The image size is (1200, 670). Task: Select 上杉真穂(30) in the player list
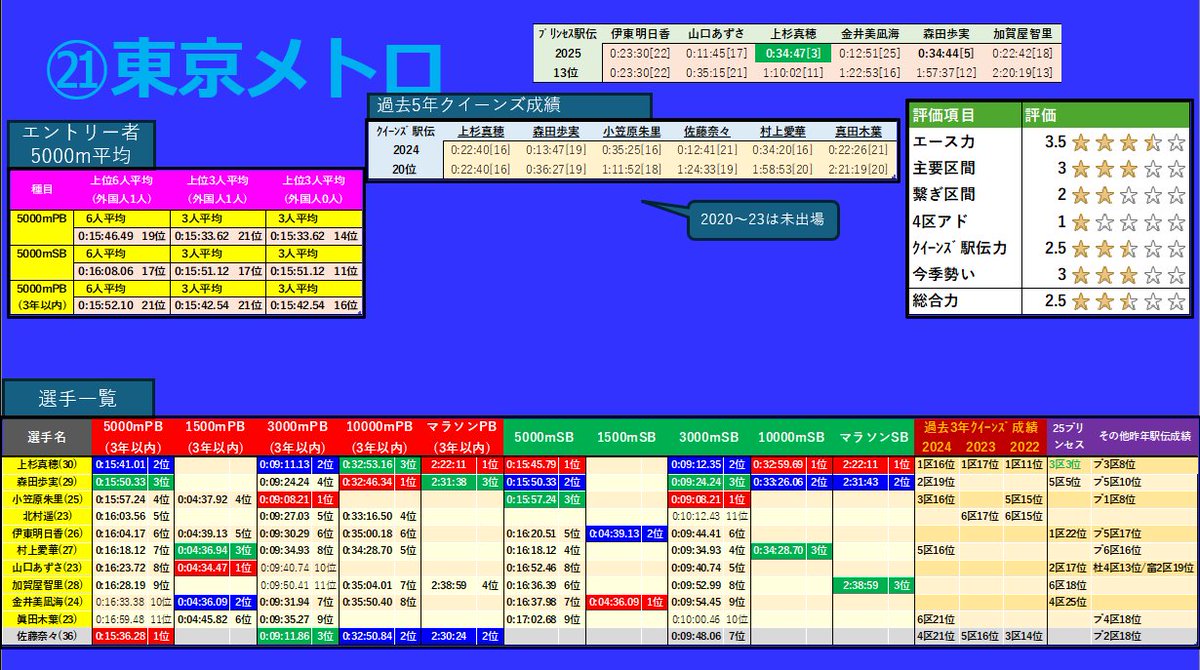tap(47, 465)
